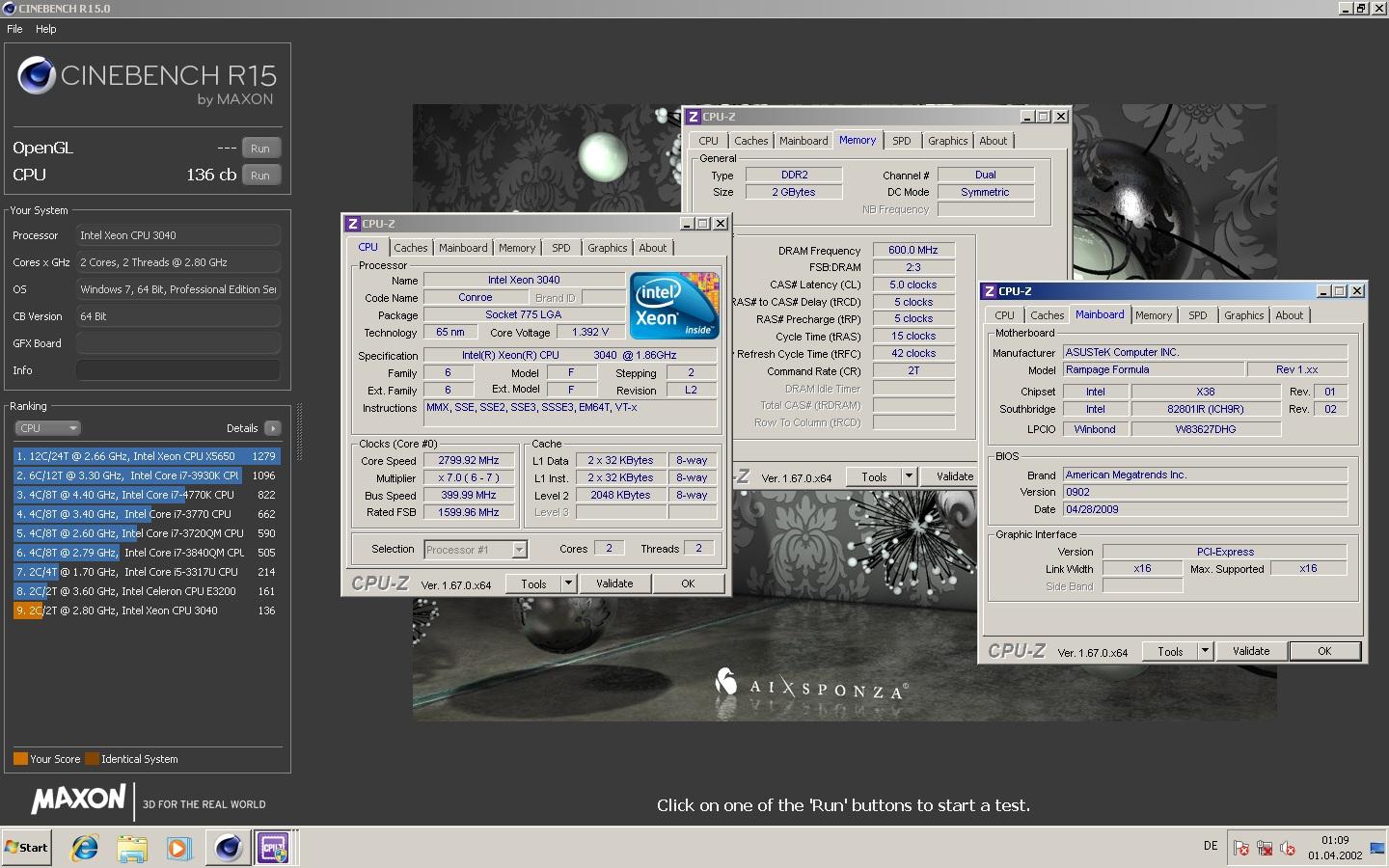Open the Windows Start menu
Viewport: 1389px width, 868px height.
[x=27, y=848]
